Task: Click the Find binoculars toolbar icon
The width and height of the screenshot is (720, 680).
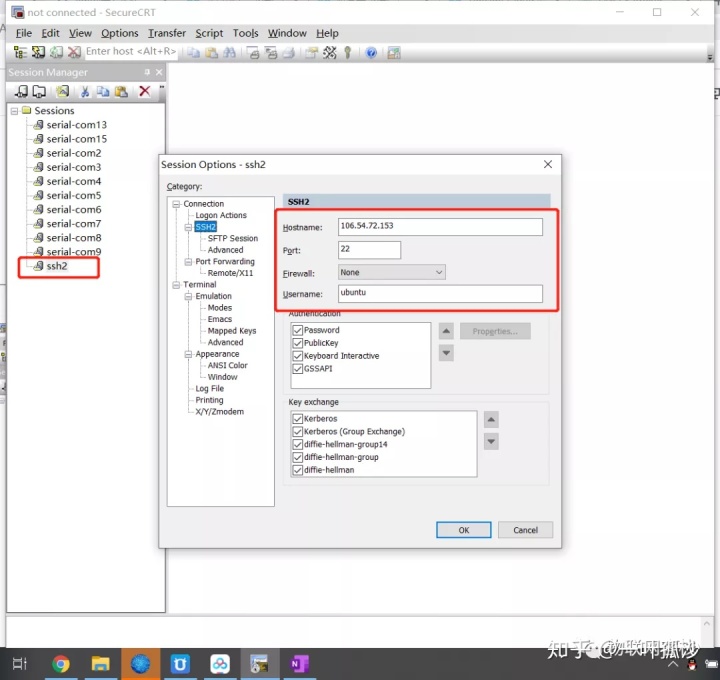Action: click(229, 53)
